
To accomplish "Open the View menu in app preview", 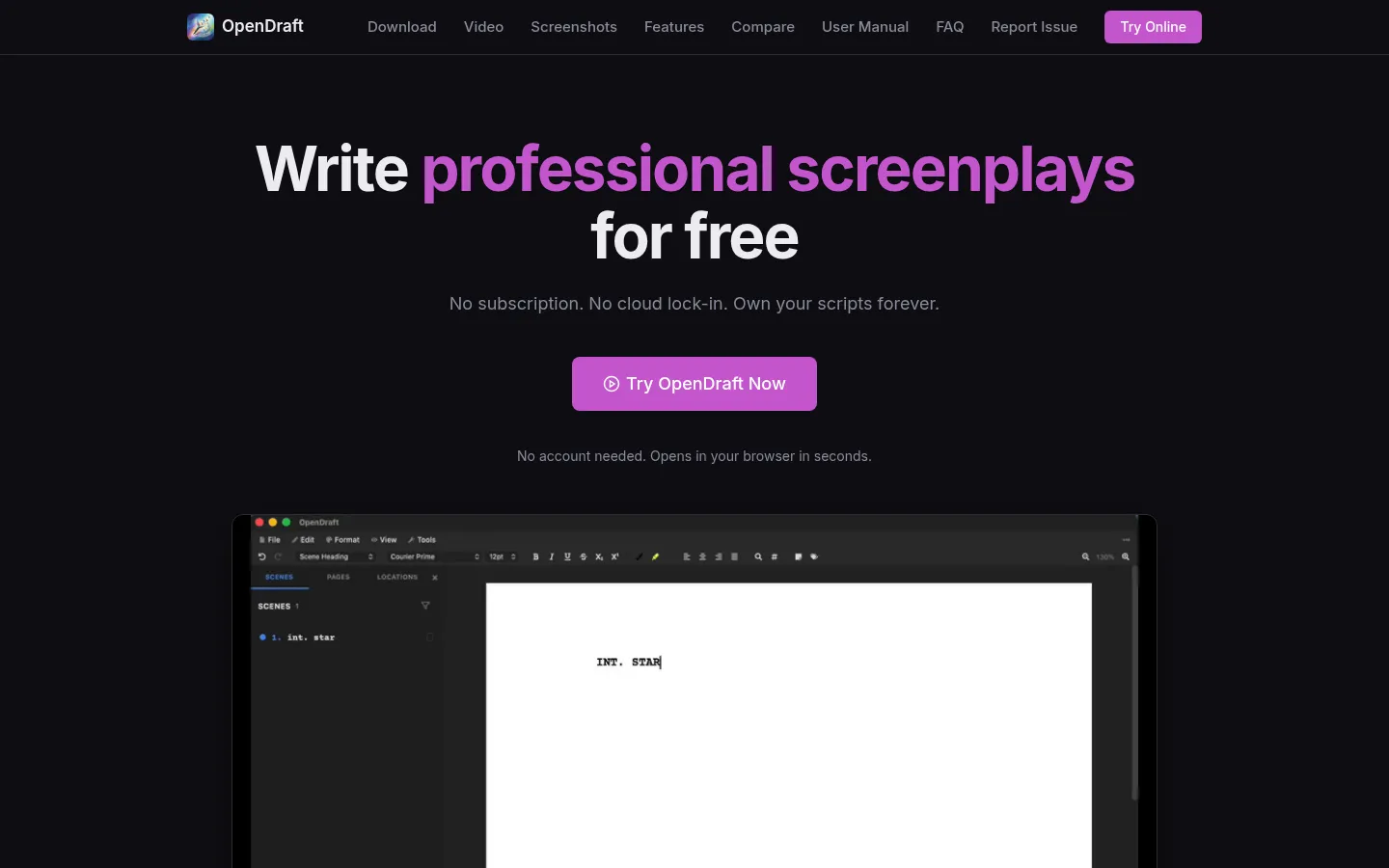I will click(x=385, y=540).
